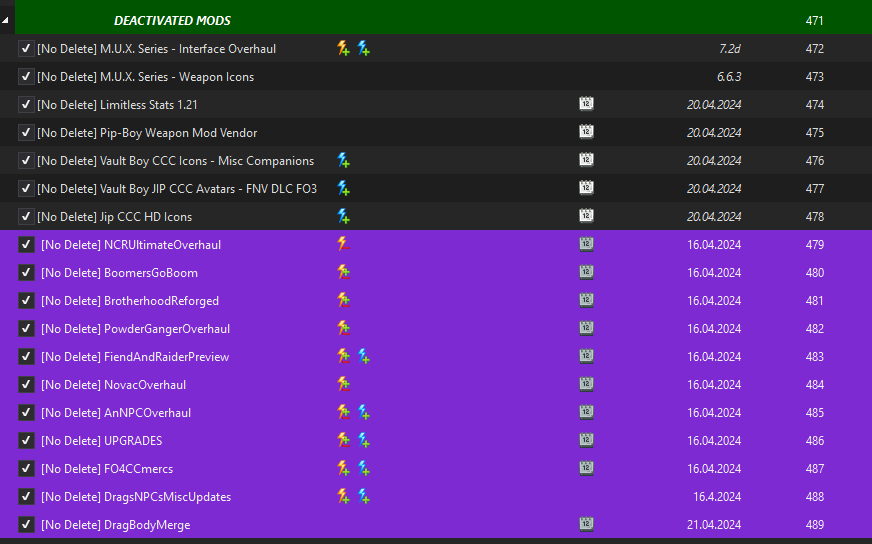Select the BrotherhoodReforged mod entry

tap(436, 300)
